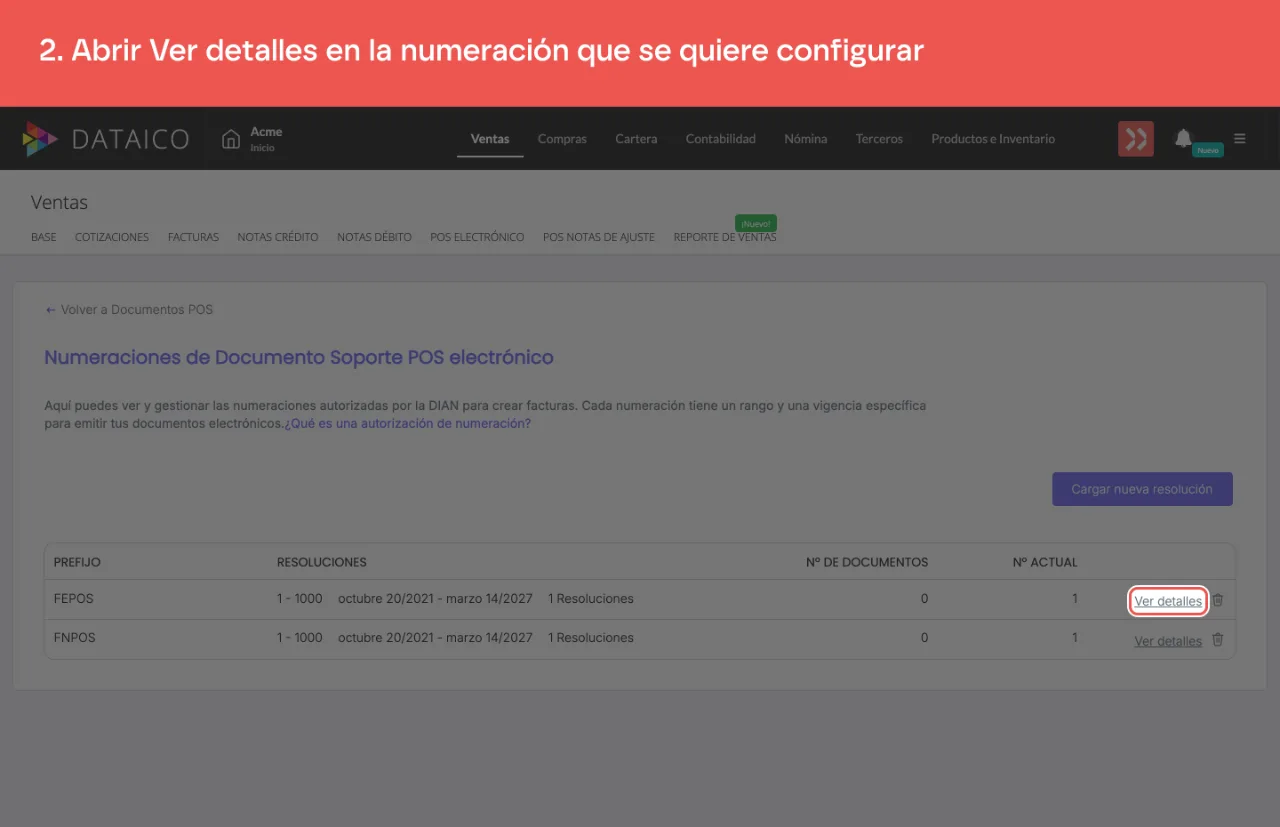Open Ver detalles for FEPOS

(1168, 601)
